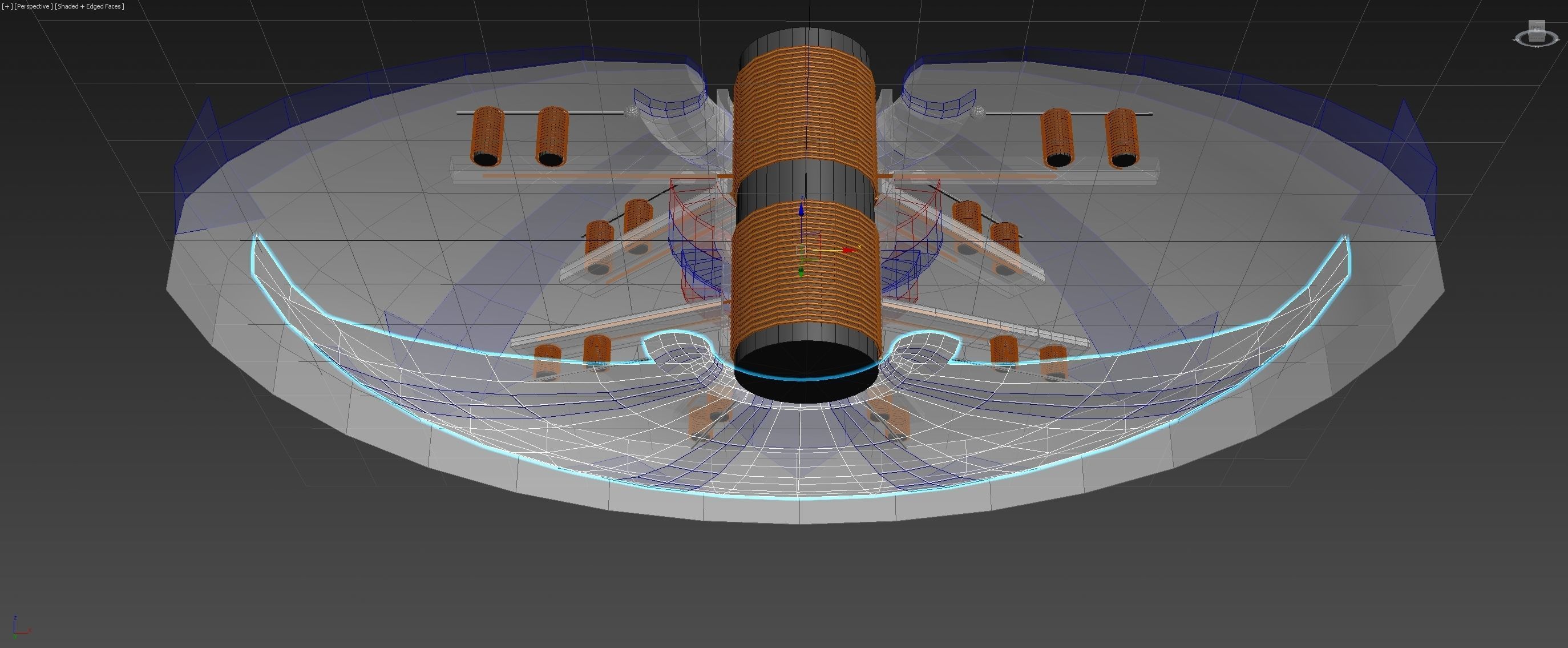Open the Shaded + Edged Faces shading menu
This screenshot has width=1568, height=648.
[x=90, y=6]
